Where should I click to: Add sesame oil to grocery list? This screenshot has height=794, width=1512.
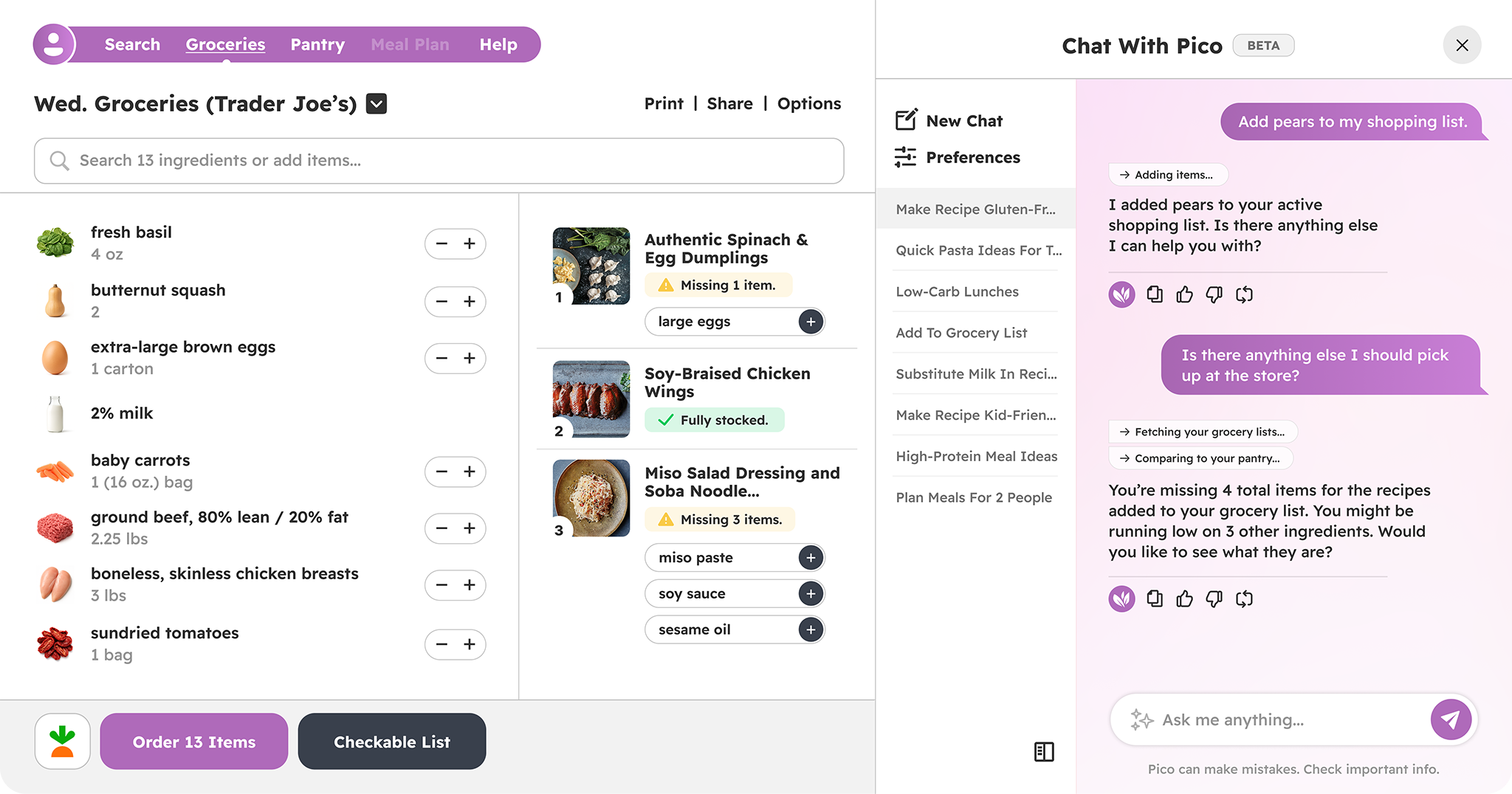[811, 629]
